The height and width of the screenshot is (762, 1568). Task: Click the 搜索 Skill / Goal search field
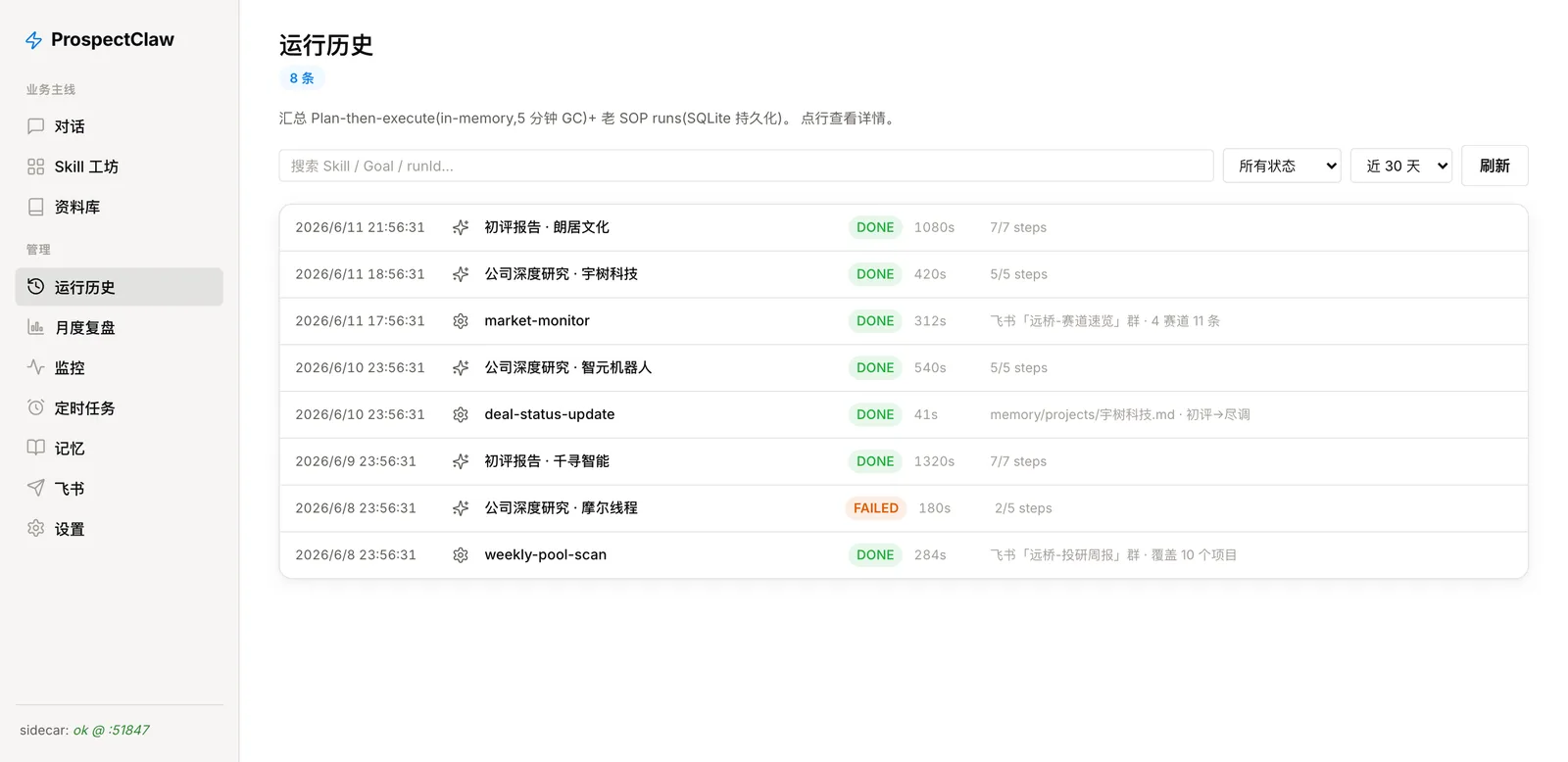[746, 166]
